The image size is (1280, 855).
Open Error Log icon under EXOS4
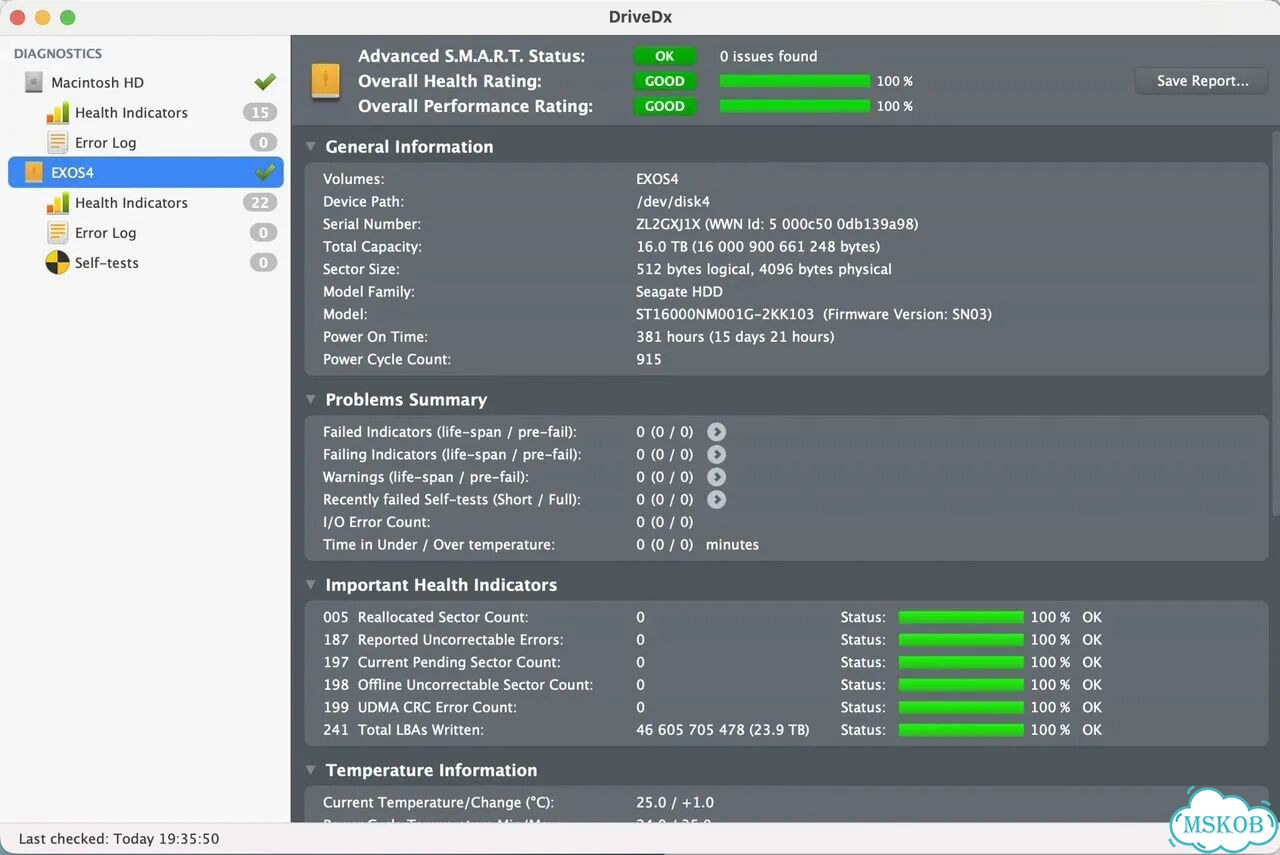[x=58, y=233]
